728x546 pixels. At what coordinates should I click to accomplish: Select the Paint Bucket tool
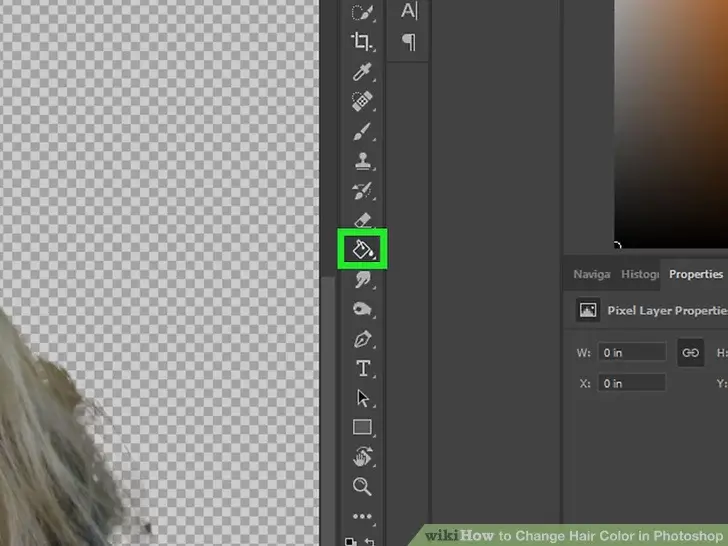[362, 249]
